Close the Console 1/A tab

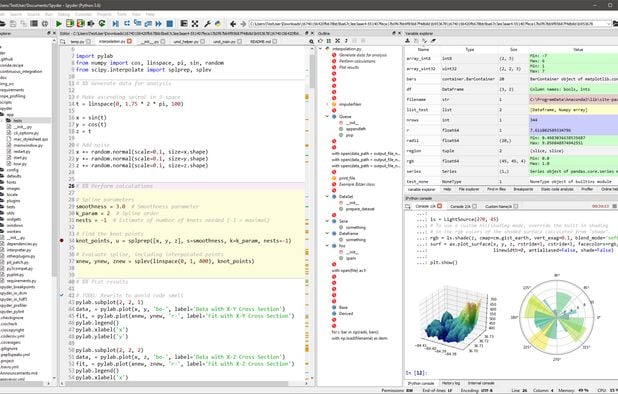click(439, 206)
